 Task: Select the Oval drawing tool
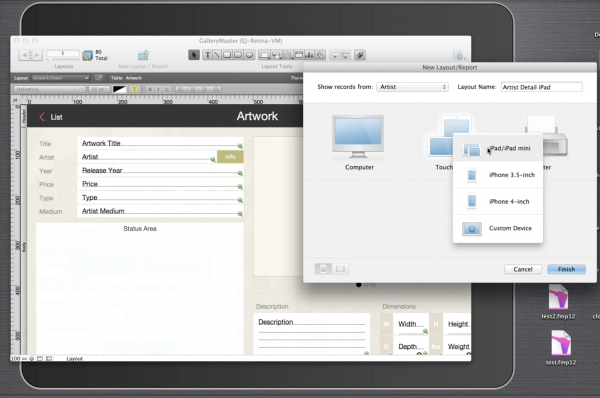click(249, 55)
